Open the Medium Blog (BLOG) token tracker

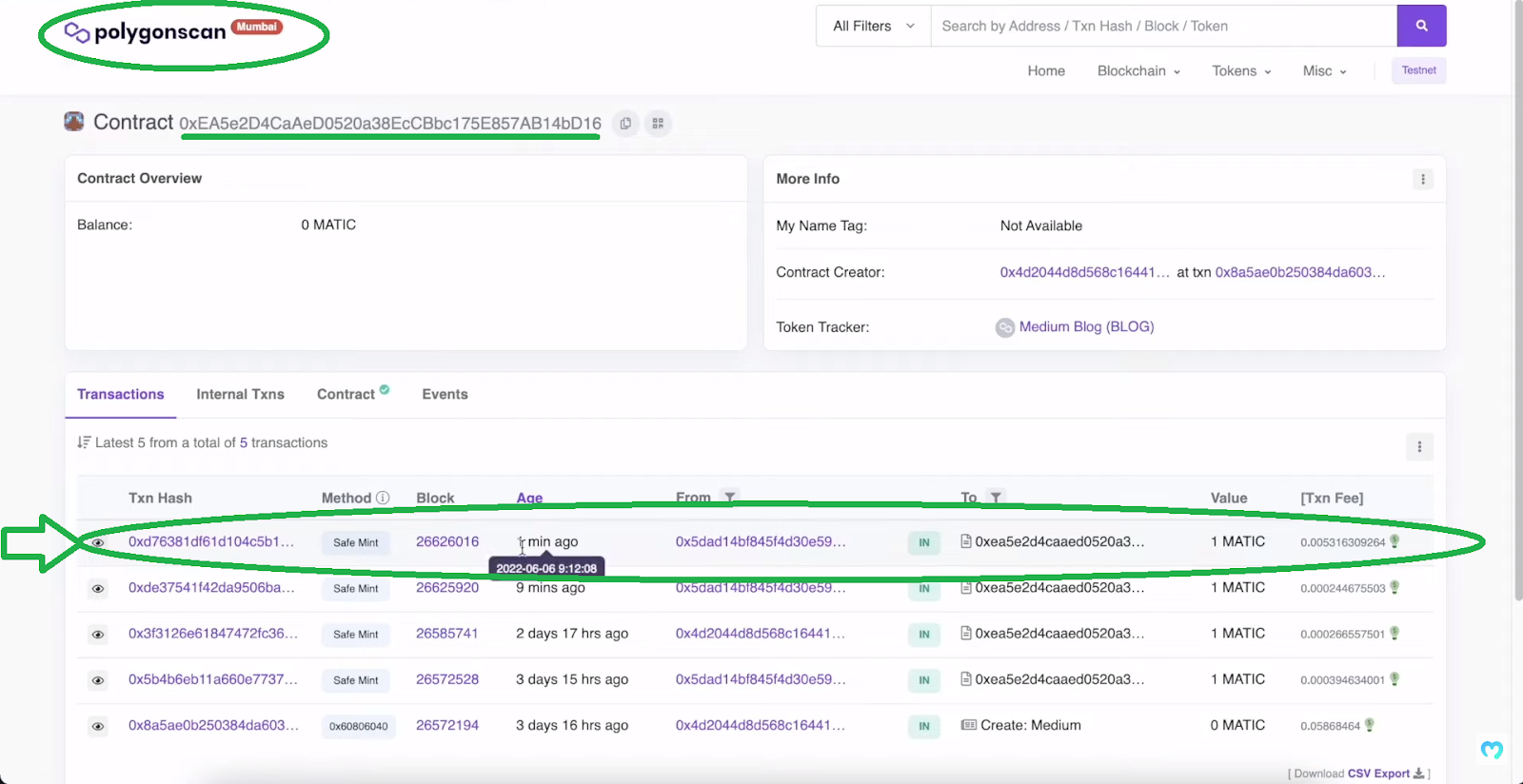[1086, 326]
